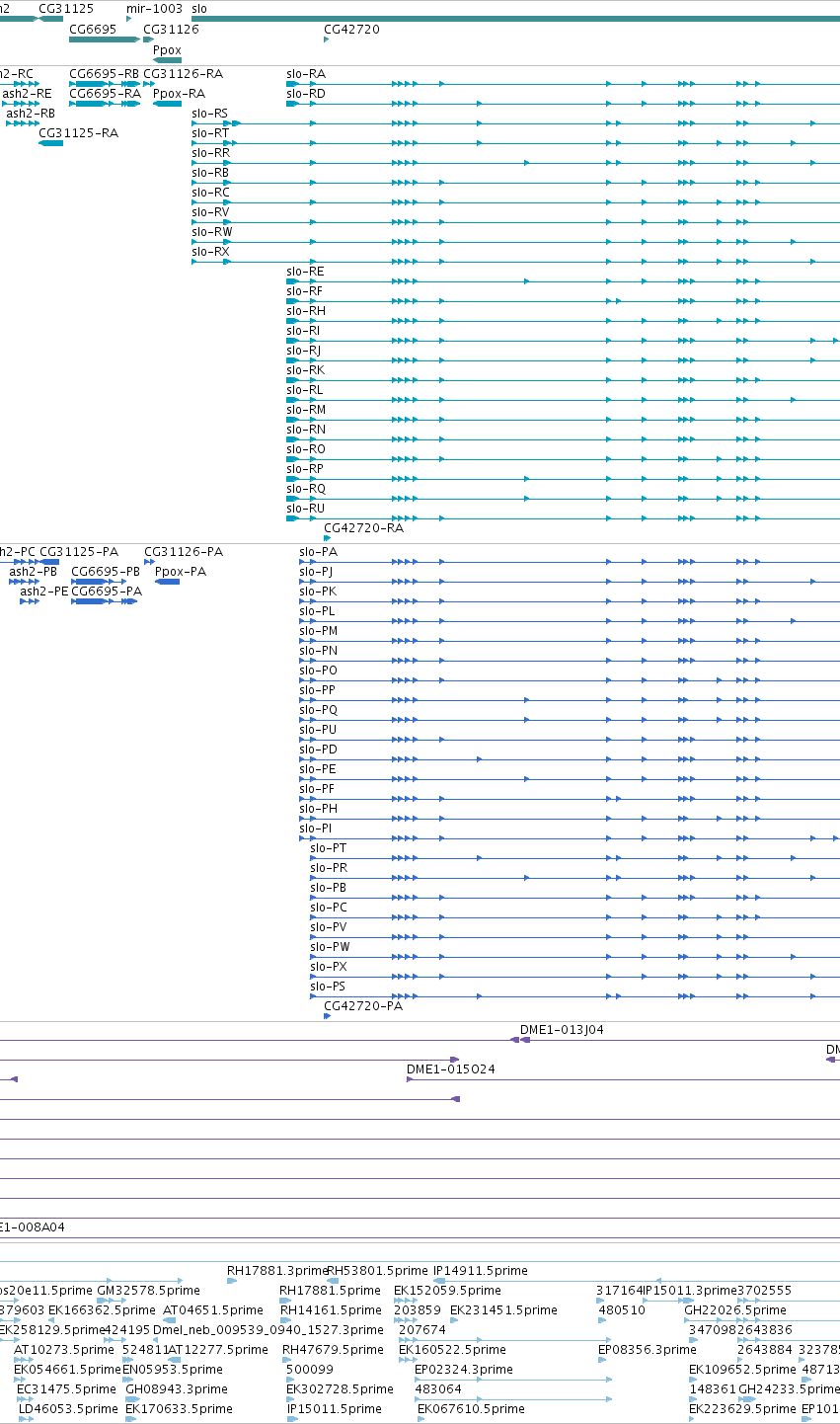Viewport: 840px width, 1424px height.
Task: Click the ash2-RB transcript label
Action: click(31, 114)
